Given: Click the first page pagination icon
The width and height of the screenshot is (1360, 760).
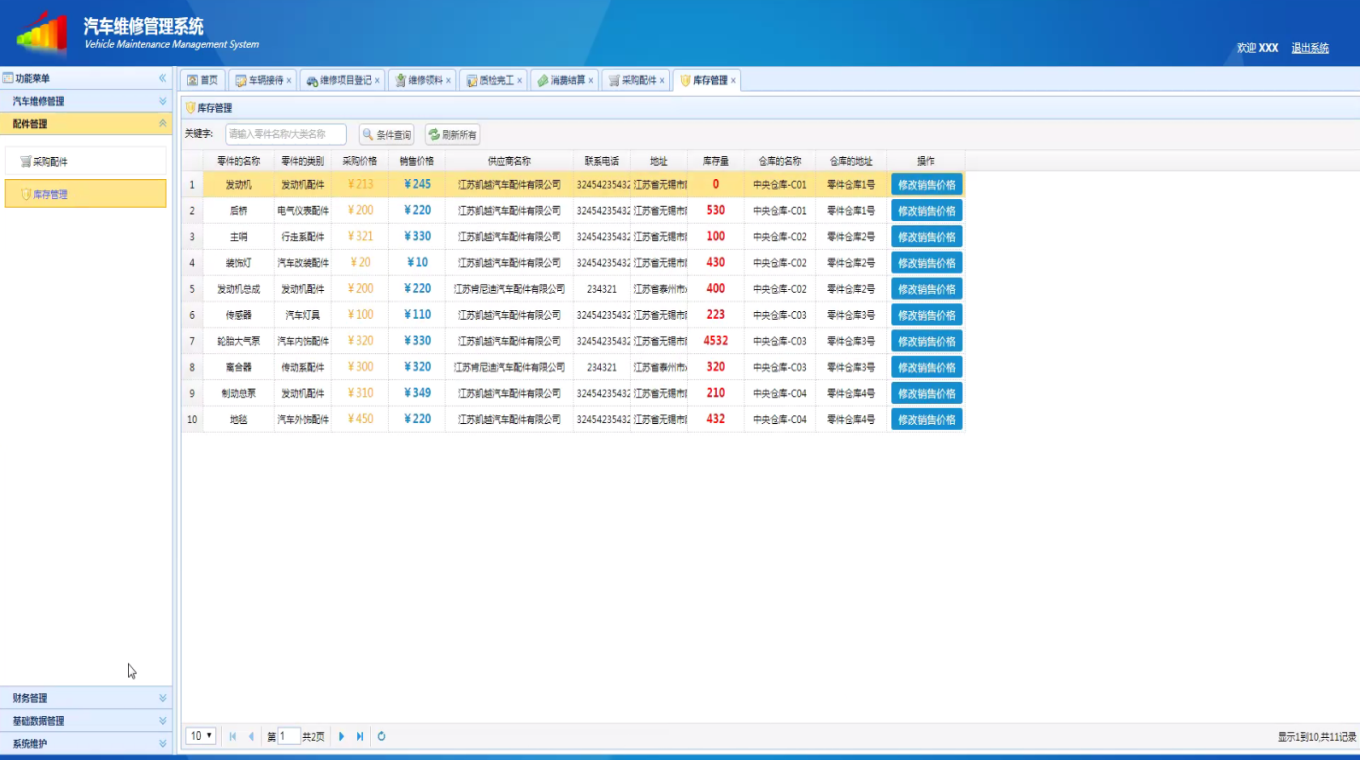Looking at the screenshot, I should point(233,736).
